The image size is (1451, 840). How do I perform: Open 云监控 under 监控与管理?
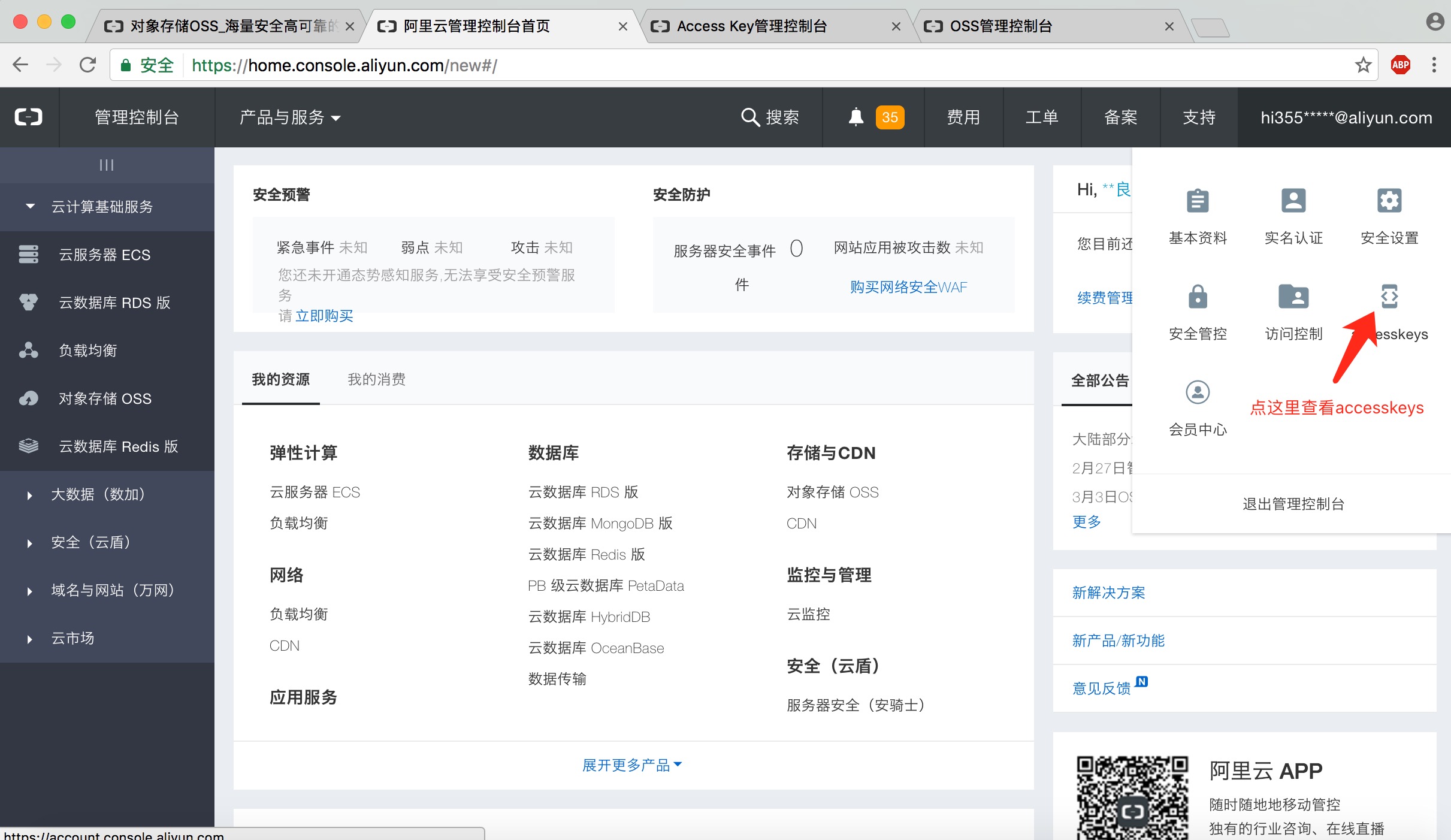point(808,614)
